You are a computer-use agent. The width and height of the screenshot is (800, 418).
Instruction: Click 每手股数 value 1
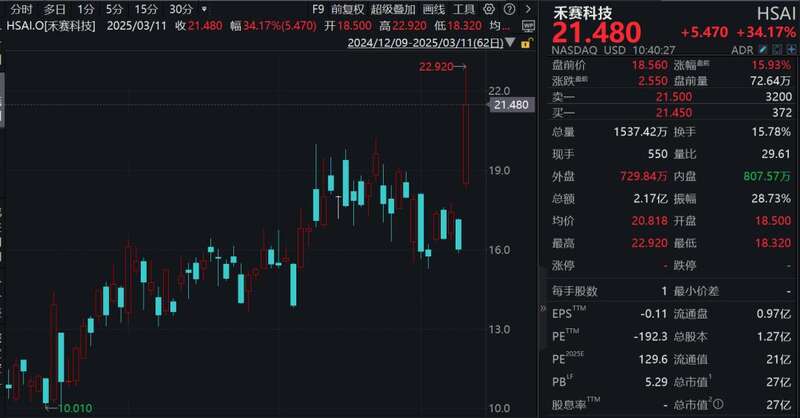point(664,291)
